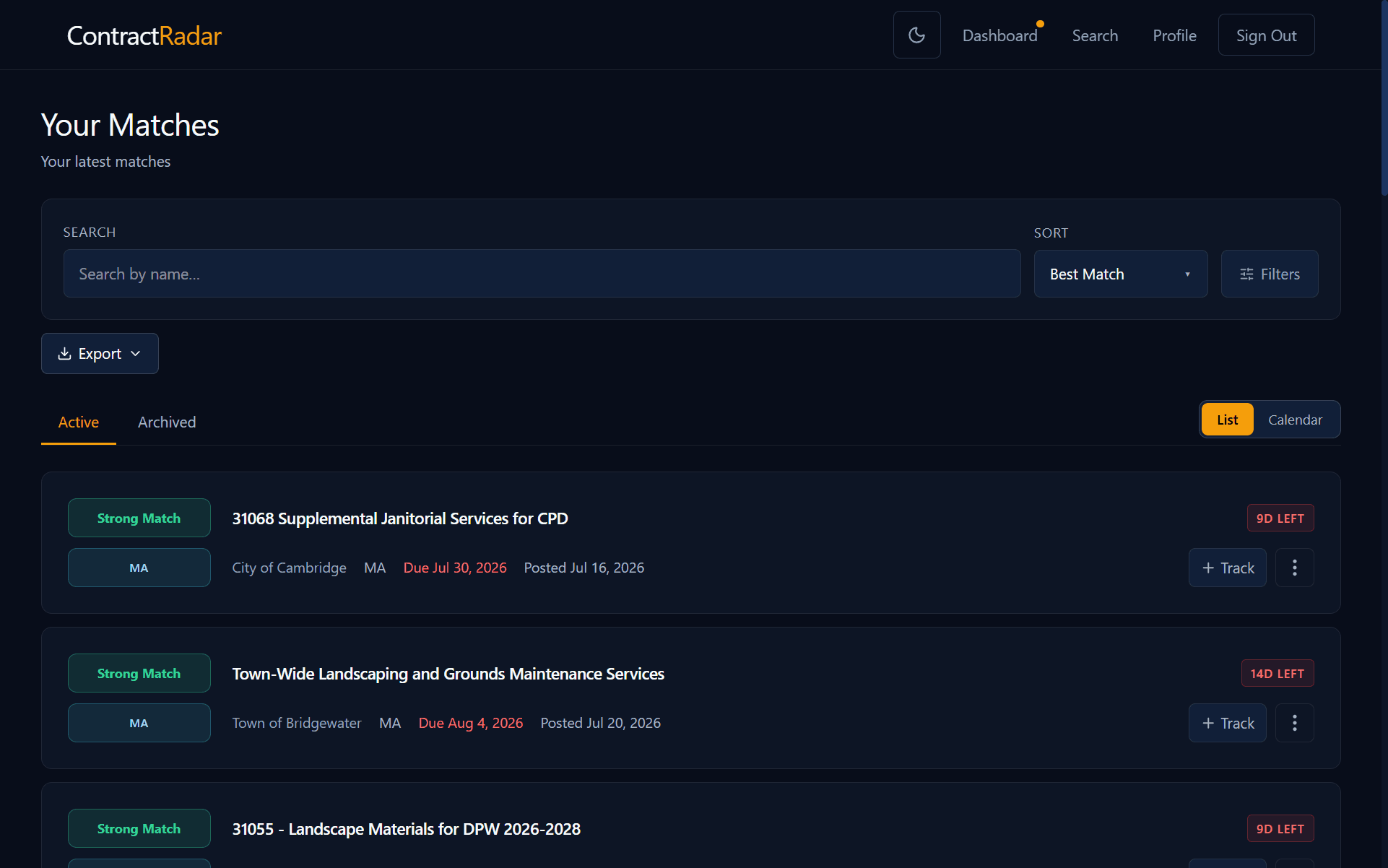Select the Active tab
Viewport: 1388px width, 868px height.
coord(79,422)
